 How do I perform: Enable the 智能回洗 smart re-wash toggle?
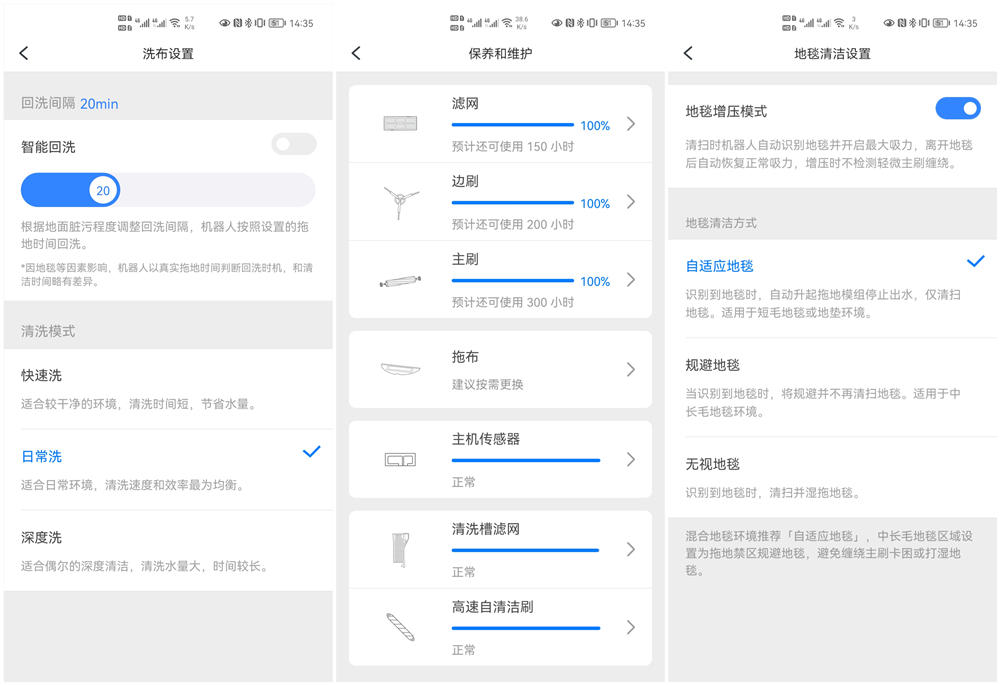click(x=293, y=144)
